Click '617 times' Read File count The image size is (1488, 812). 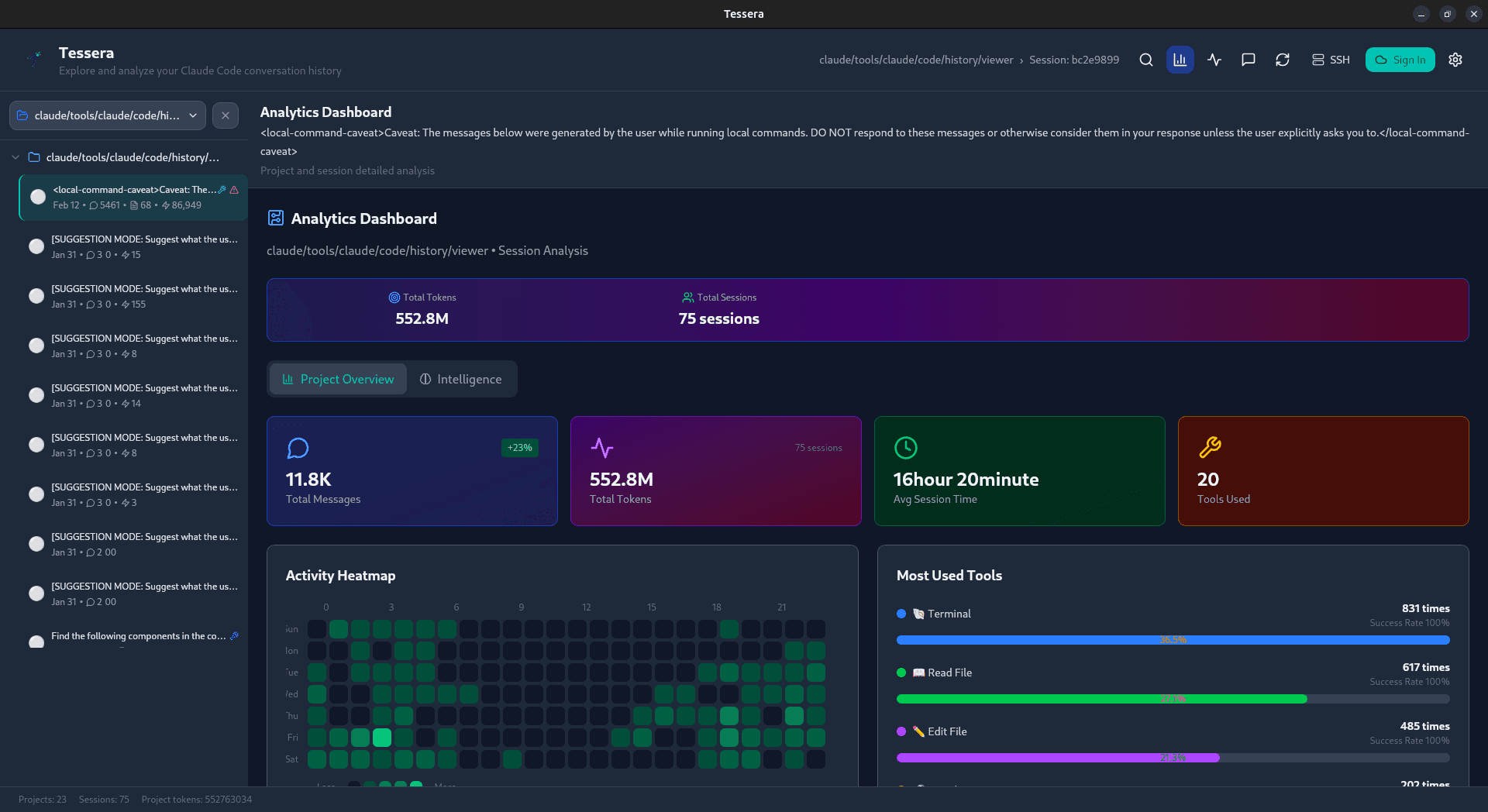(1426, 667)
